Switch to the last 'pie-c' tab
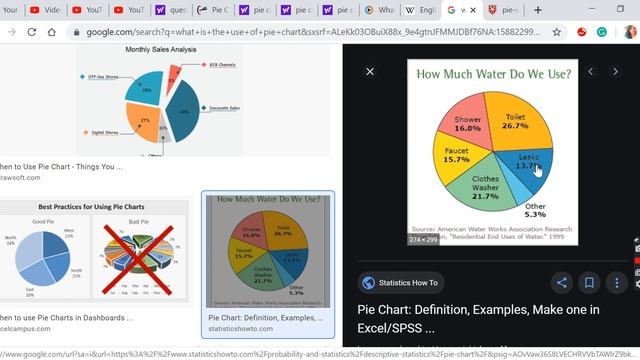Image resolution: width=640 pixels, height=360 pixels. coord(503,10)
